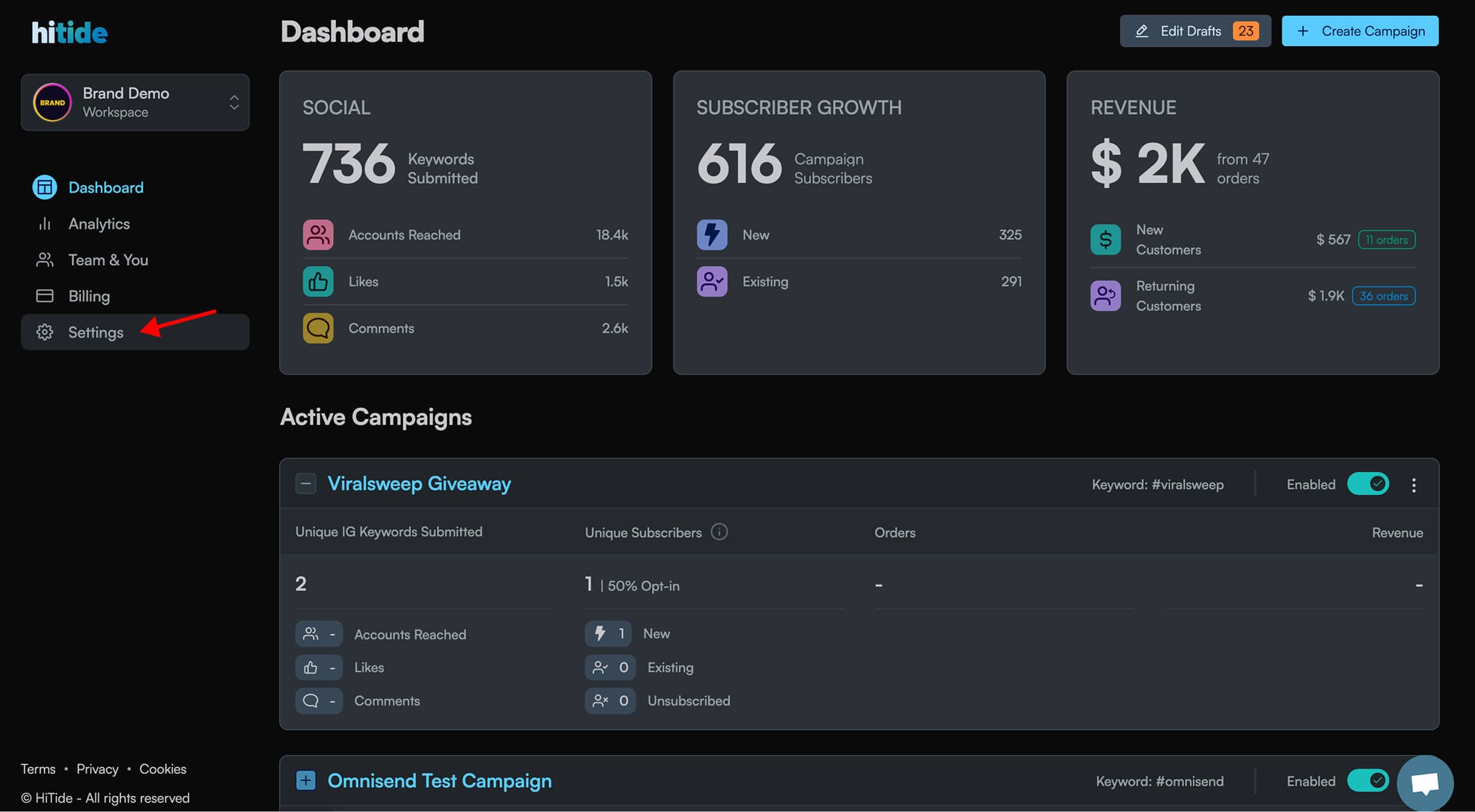The image size is (1475, 812).
Task: Click the Settings gear icon
Action: [x=44, y=332]
